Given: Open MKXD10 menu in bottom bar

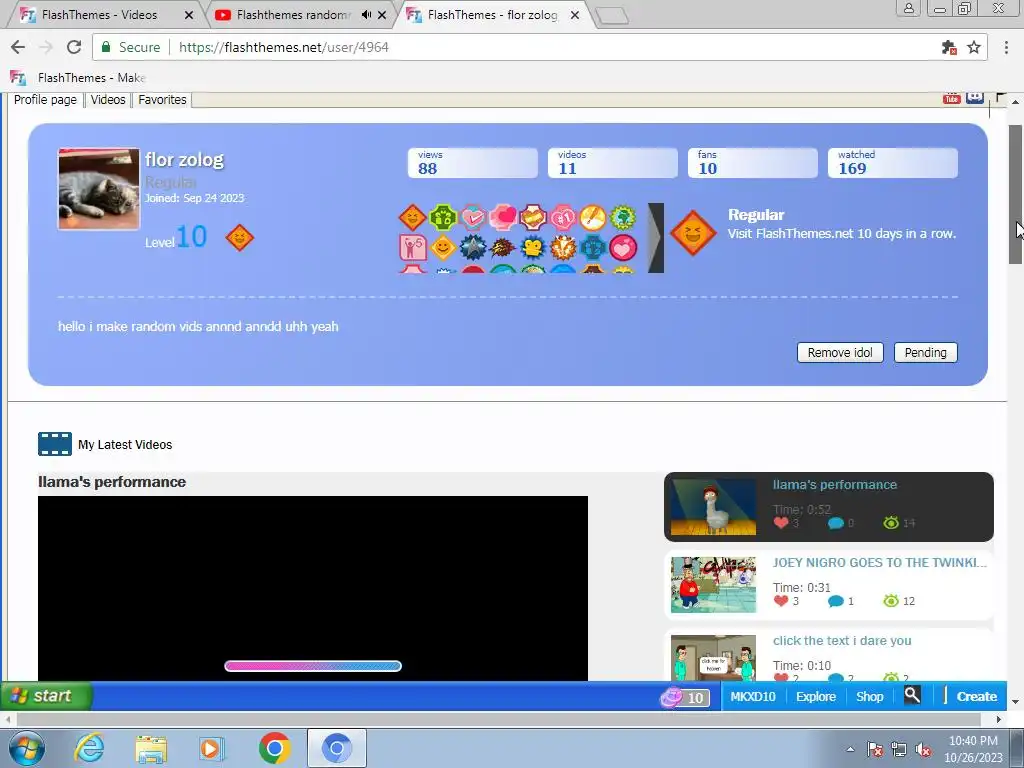Looking at the screenshot, I should [x=753, y=697].
